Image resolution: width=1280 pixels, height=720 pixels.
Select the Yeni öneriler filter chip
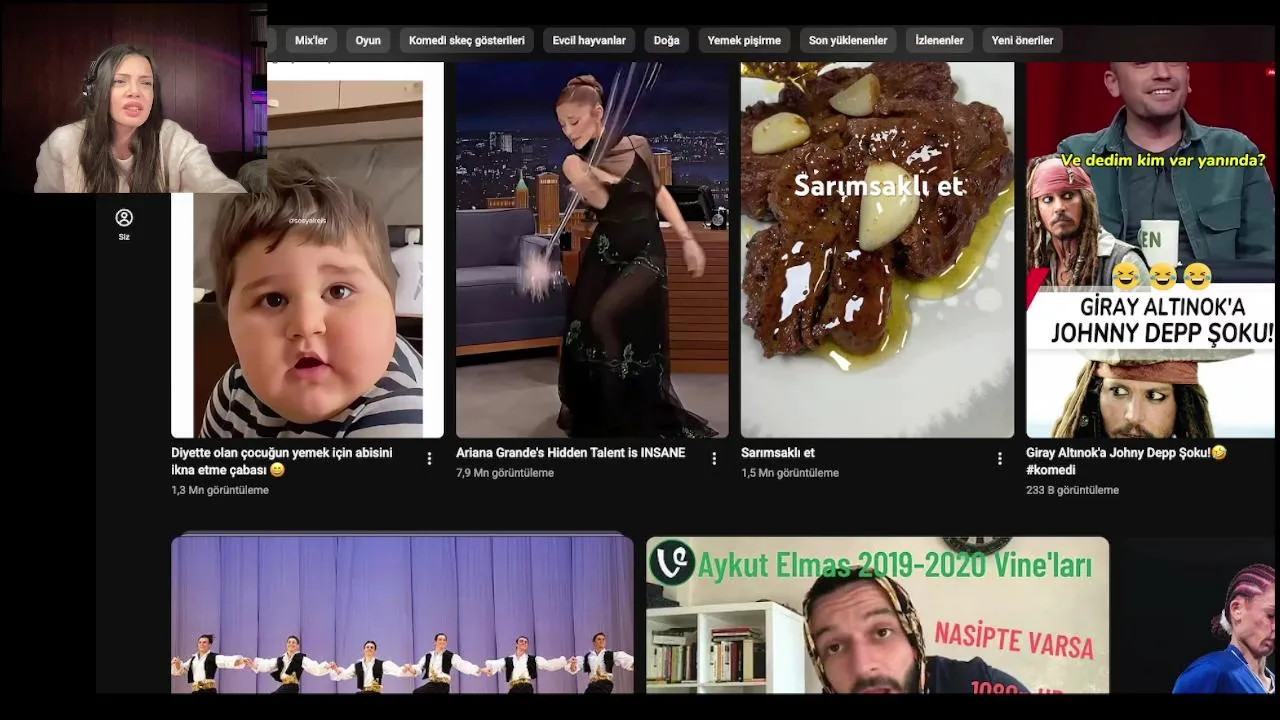click(1022, 40)
